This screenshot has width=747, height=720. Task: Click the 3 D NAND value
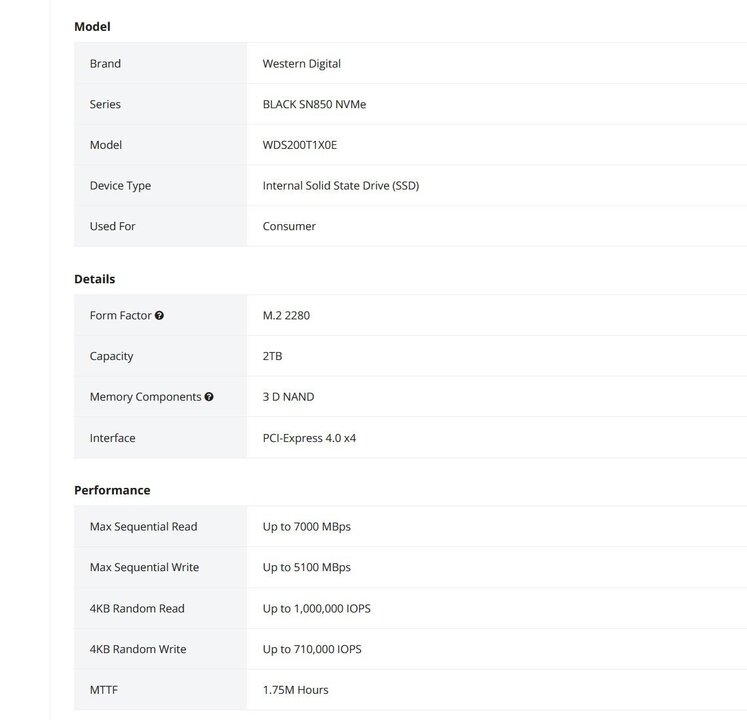[288, 397]
